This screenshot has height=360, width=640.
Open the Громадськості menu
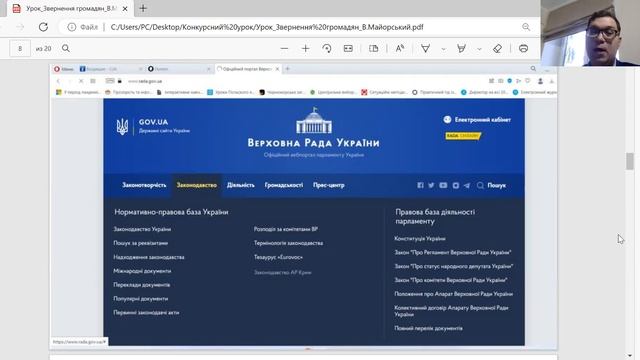tap(284, 185)
